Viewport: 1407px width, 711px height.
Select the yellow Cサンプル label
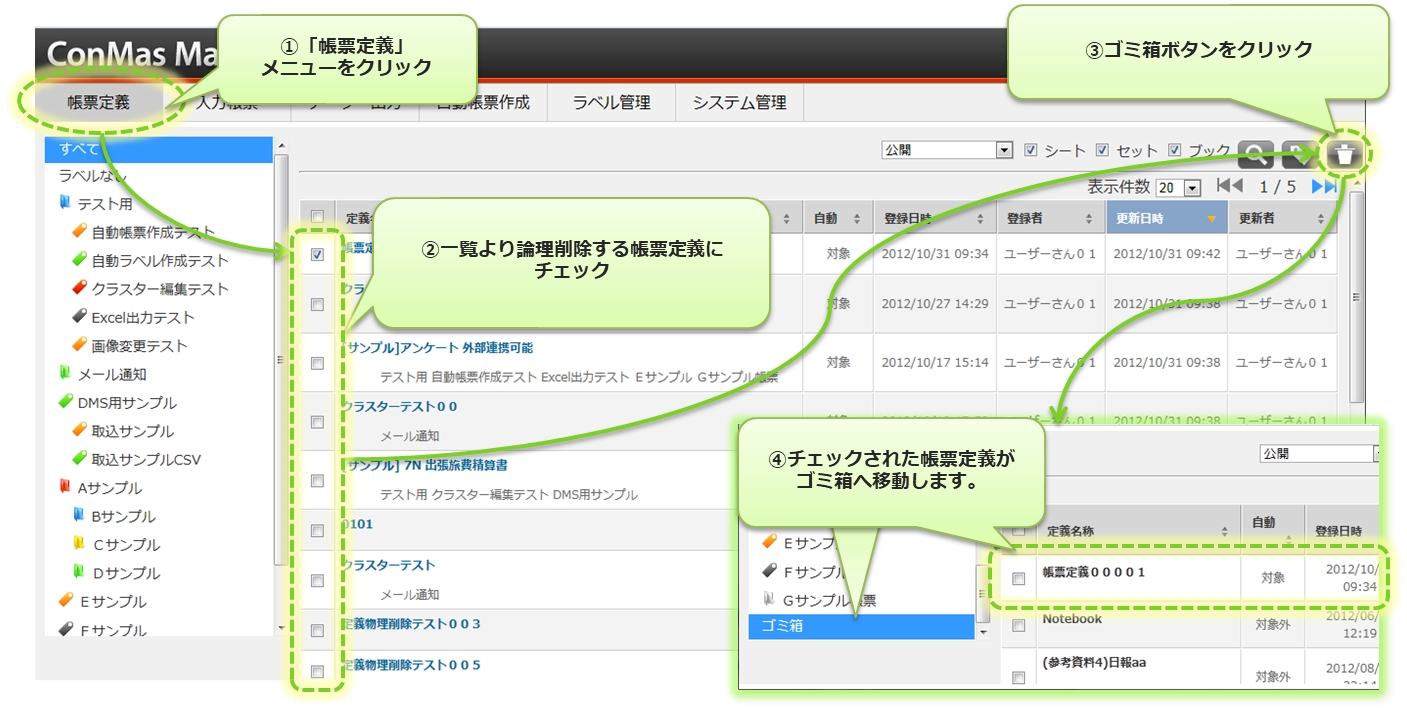(125, 545)
